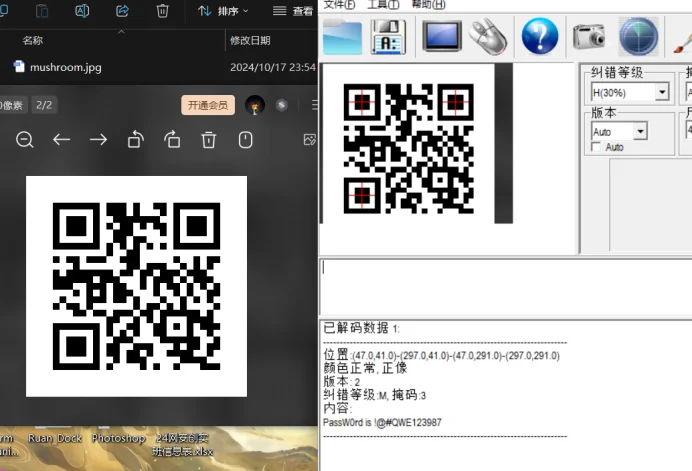Click the radar globe toolbar icon

point(638,37)
